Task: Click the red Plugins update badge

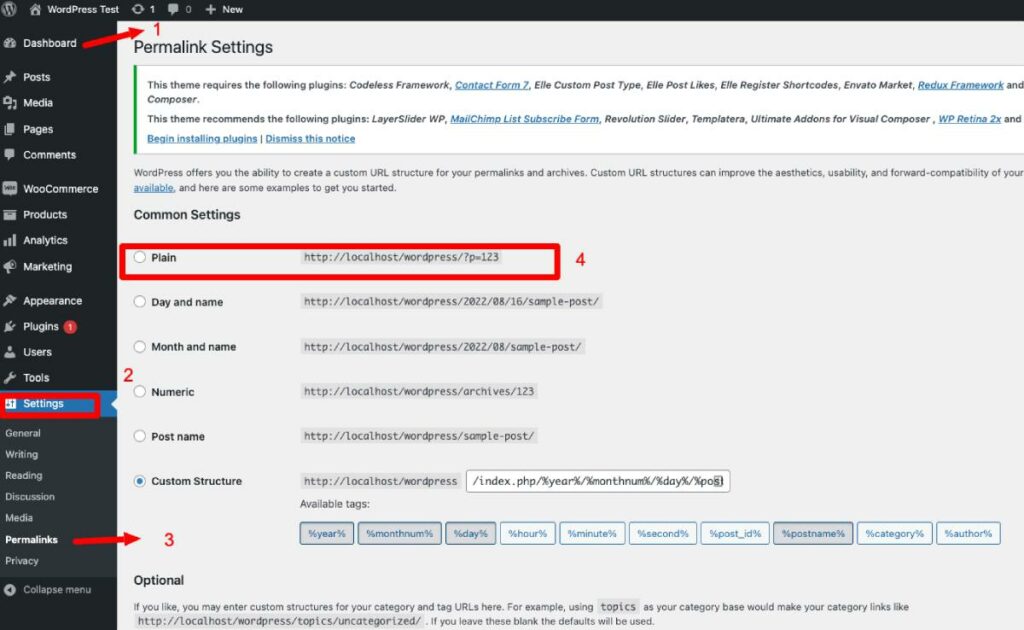Action: 70,326
